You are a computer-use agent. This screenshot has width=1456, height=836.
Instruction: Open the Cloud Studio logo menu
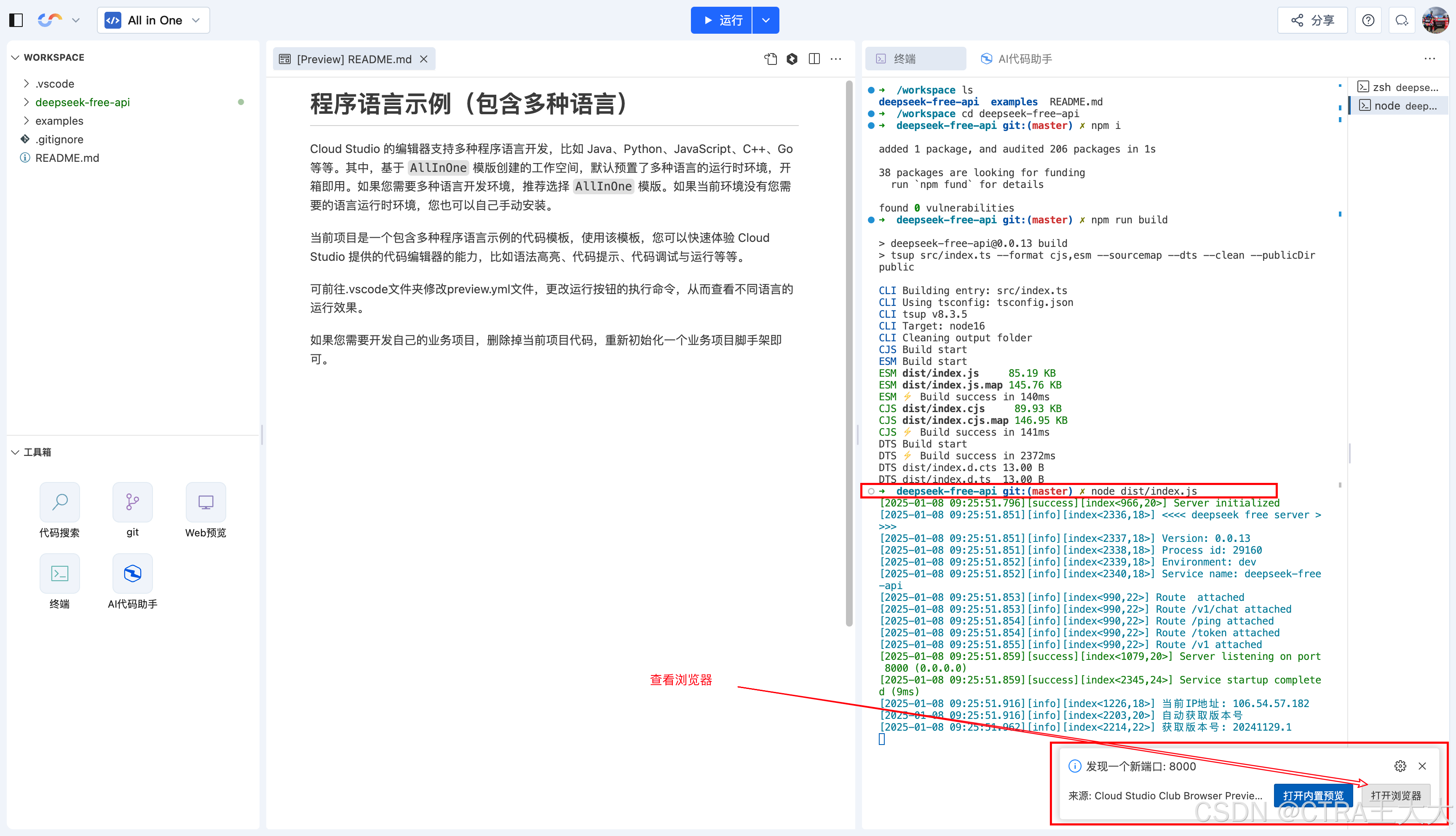pos(50,20)
